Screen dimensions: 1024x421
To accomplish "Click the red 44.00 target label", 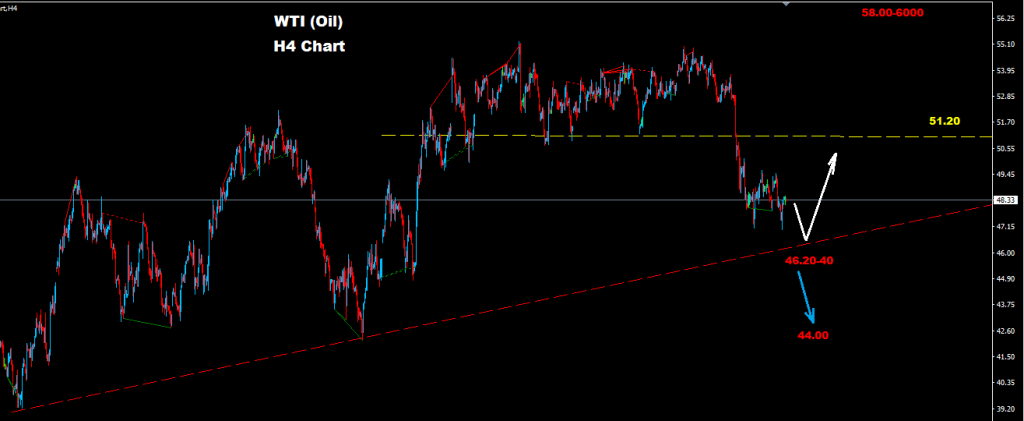I will click(813, 335).
